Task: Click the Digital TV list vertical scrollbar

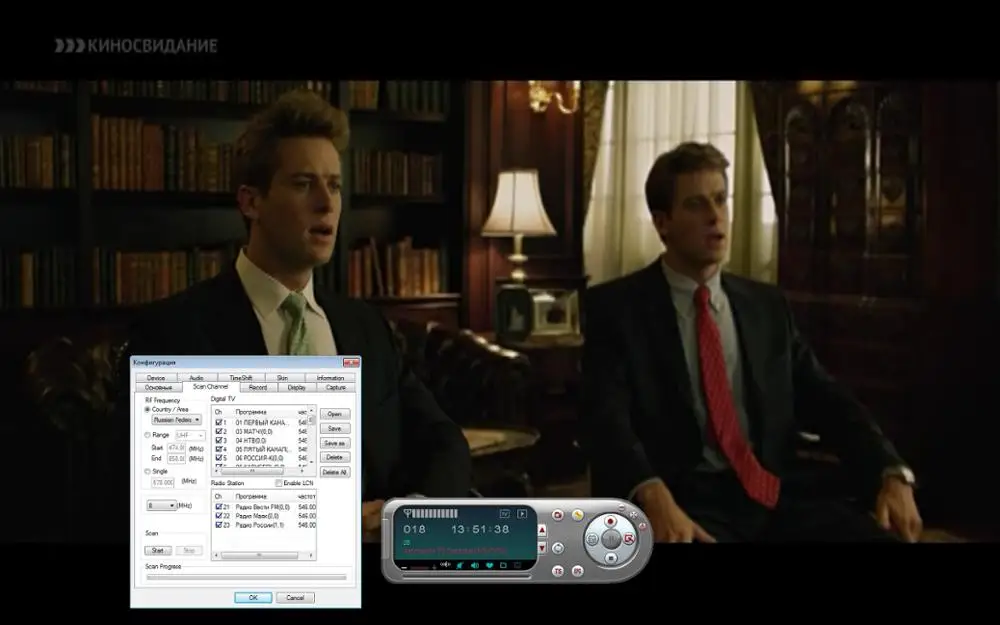Action: (x=311, y=435)
